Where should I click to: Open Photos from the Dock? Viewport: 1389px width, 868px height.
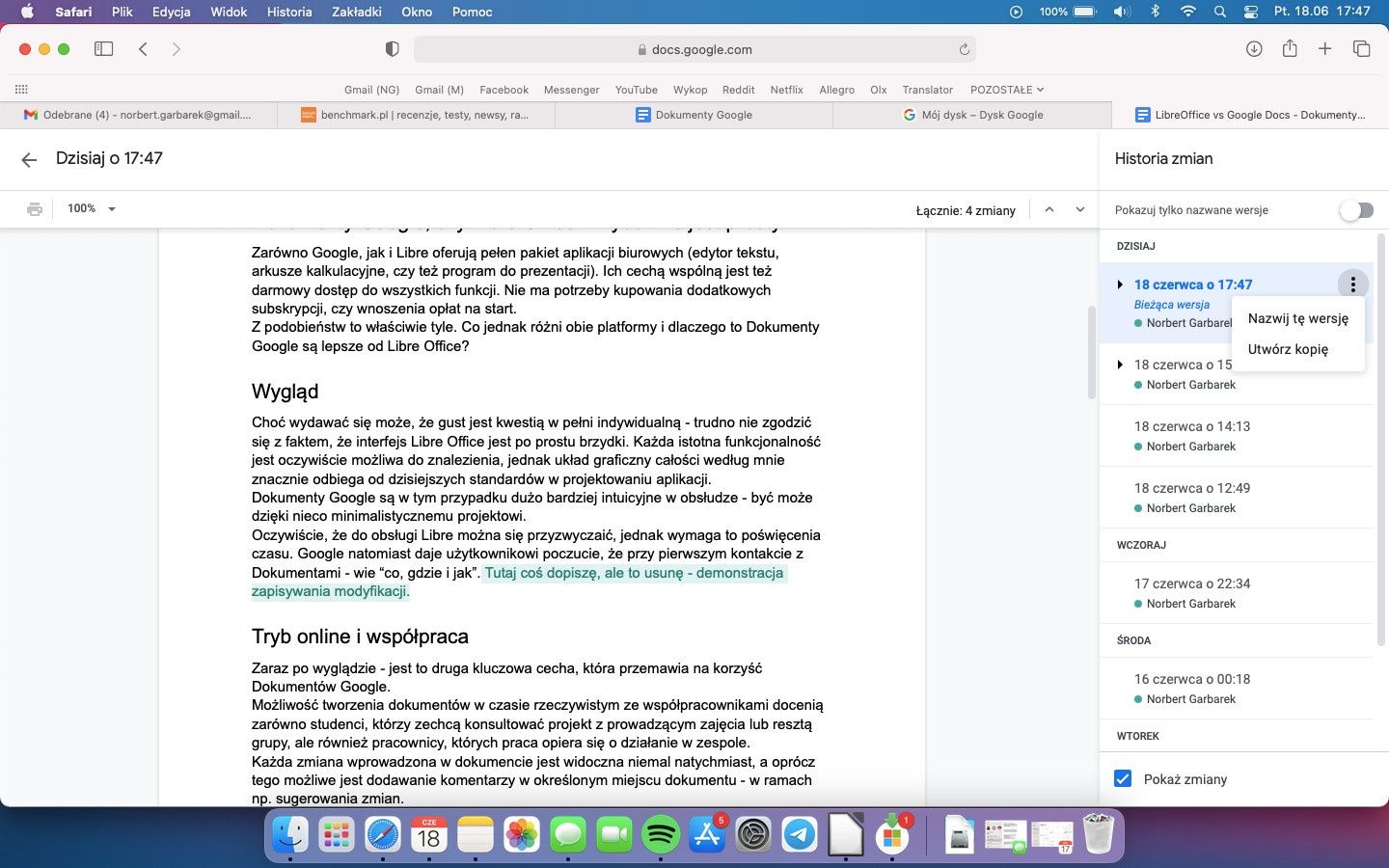tap(522, 834)
